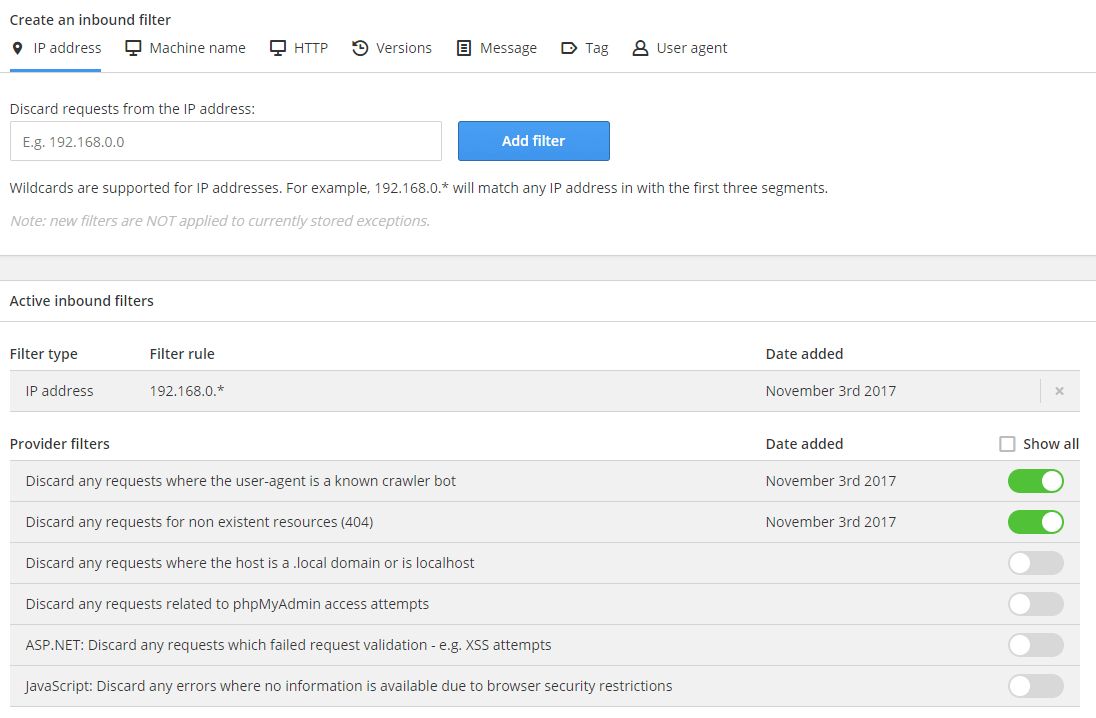The width and height of the screenshot is (1096, 718).
Task: Click the User agent person icon
Action: (x=640, y=48)
